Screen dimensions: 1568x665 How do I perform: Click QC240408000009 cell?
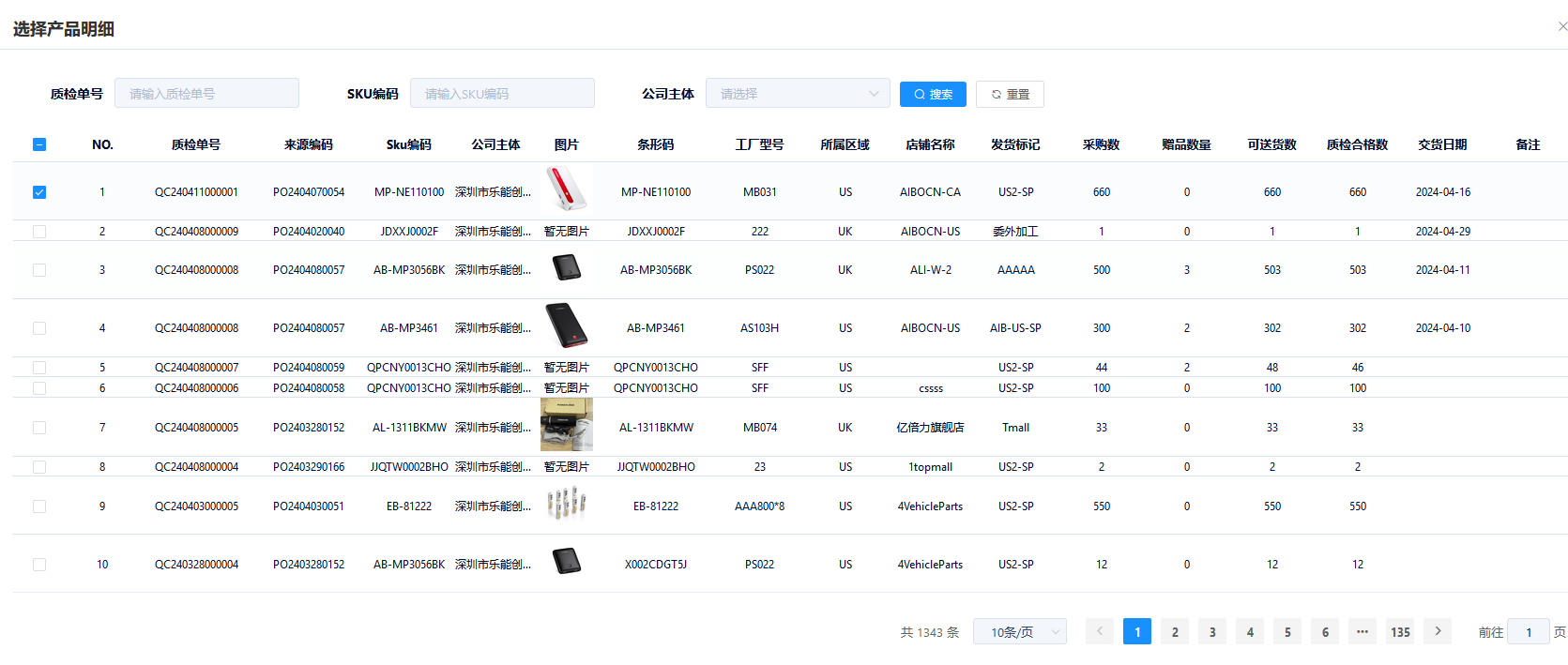pos(196,231)
